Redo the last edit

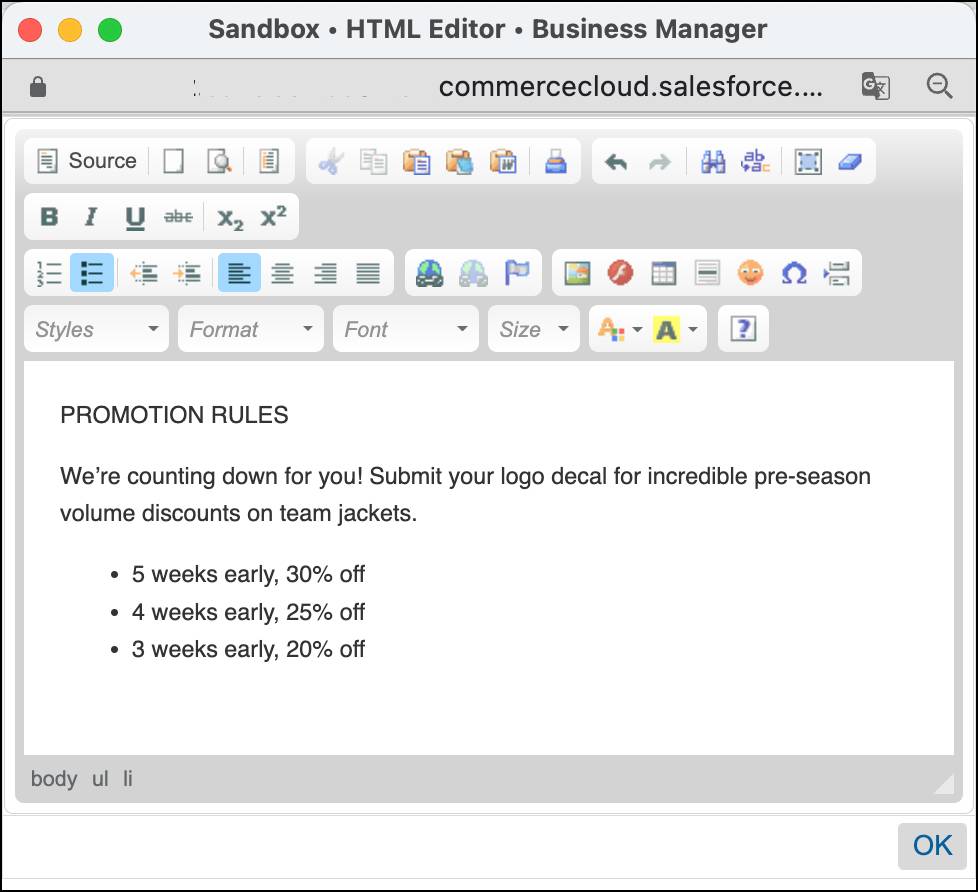659,162
